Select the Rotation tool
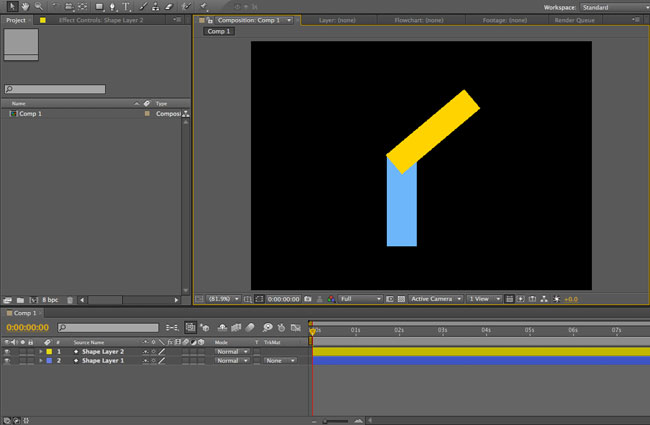This screenshot has height=425, width=650. [55, 6]
